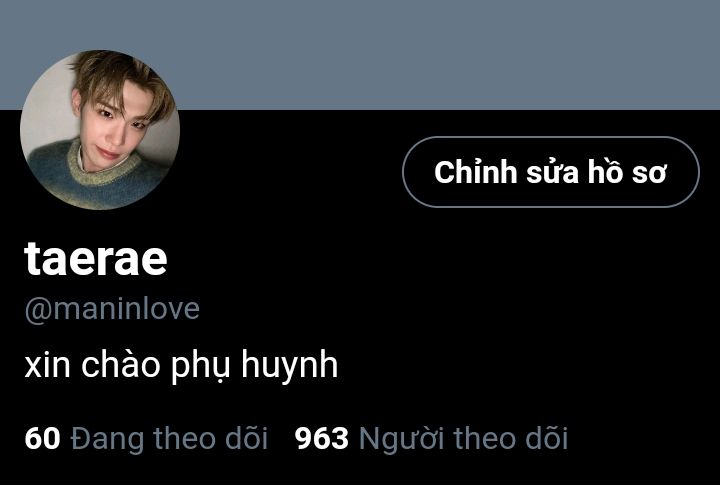Click the Đang theo dõi label
Screen dimensions: 720x485
[x=169, y=438]
